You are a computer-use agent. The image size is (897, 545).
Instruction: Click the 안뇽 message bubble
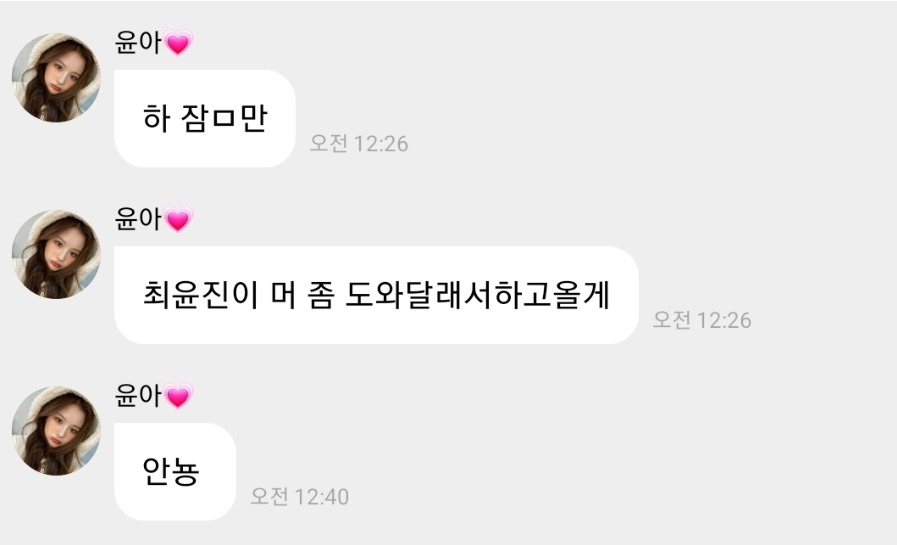click(175, 472)
